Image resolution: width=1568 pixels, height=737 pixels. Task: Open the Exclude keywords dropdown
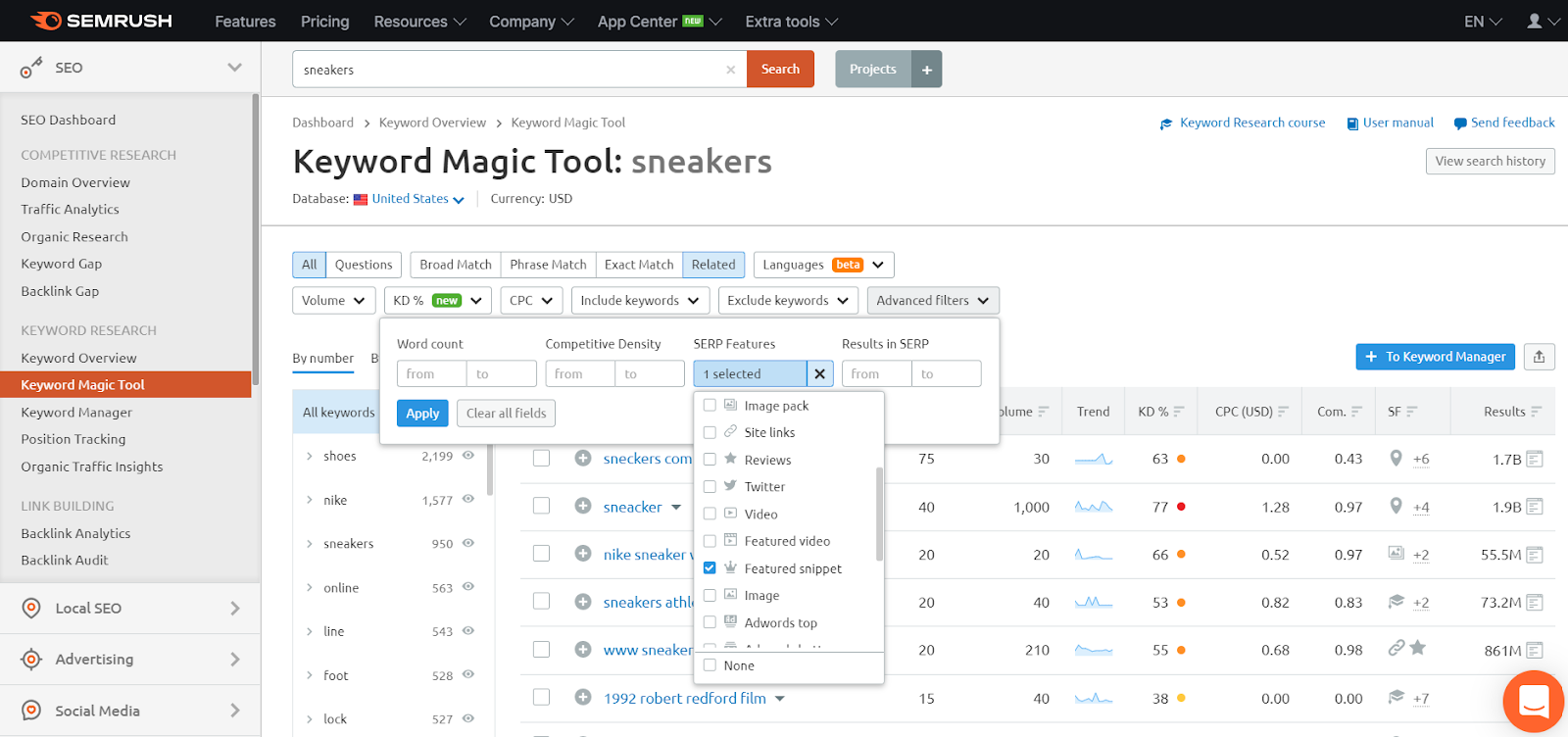click(x=789, y=300)
